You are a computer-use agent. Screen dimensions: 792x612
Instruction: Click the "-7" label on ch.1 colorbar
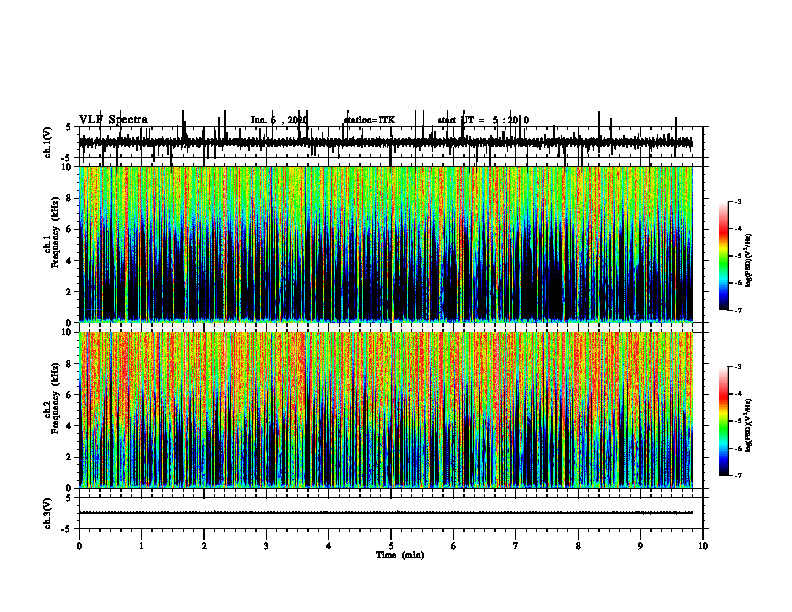click(x=738, y=310)
